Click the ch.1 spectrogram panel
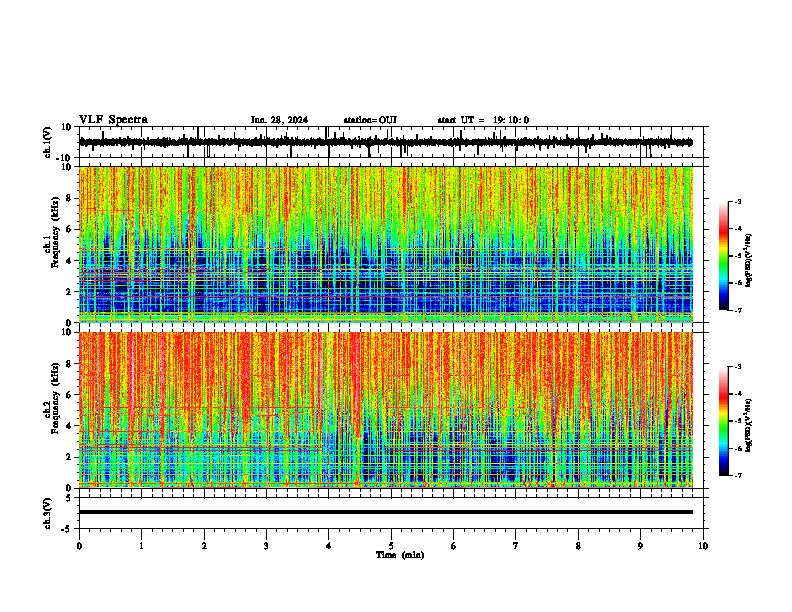The width and height of the screenshot is (792, 612). tap(385, 244)
